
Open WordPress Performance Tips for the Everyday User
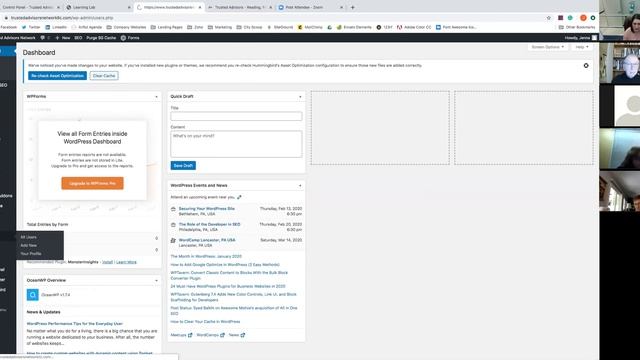75,324
